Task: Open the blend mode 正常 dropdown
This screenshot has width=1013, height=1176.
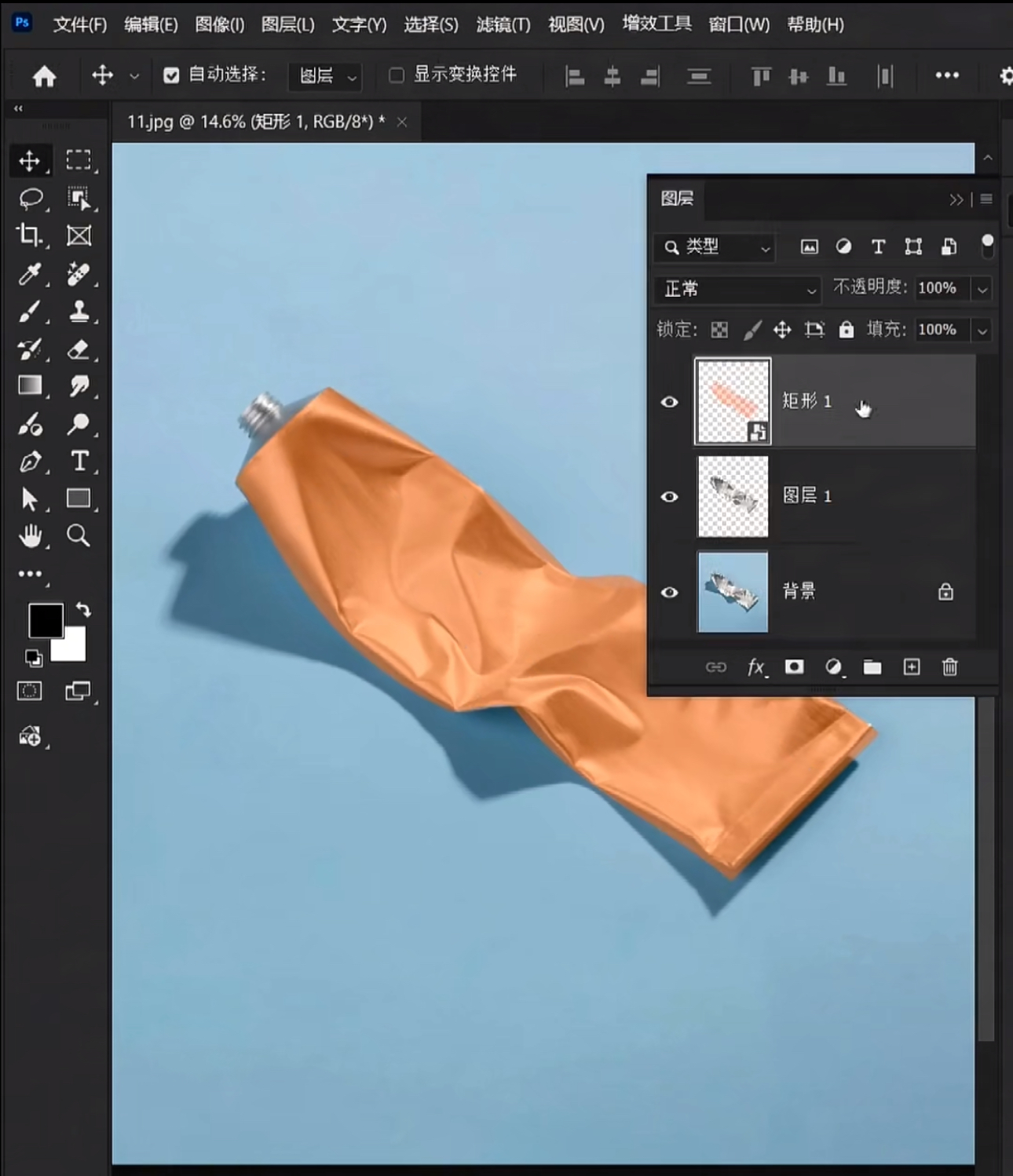Action: (738, 290)
